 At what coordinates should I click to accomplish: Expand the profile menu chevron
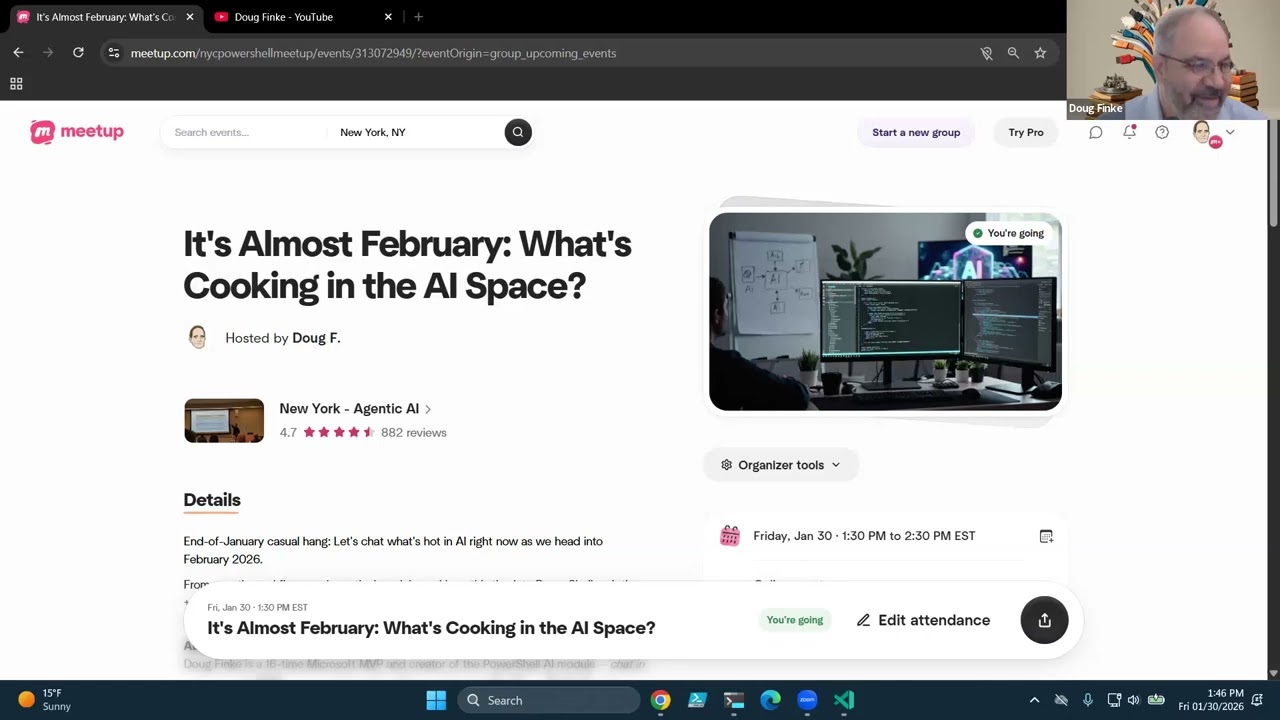(1230, 132)
